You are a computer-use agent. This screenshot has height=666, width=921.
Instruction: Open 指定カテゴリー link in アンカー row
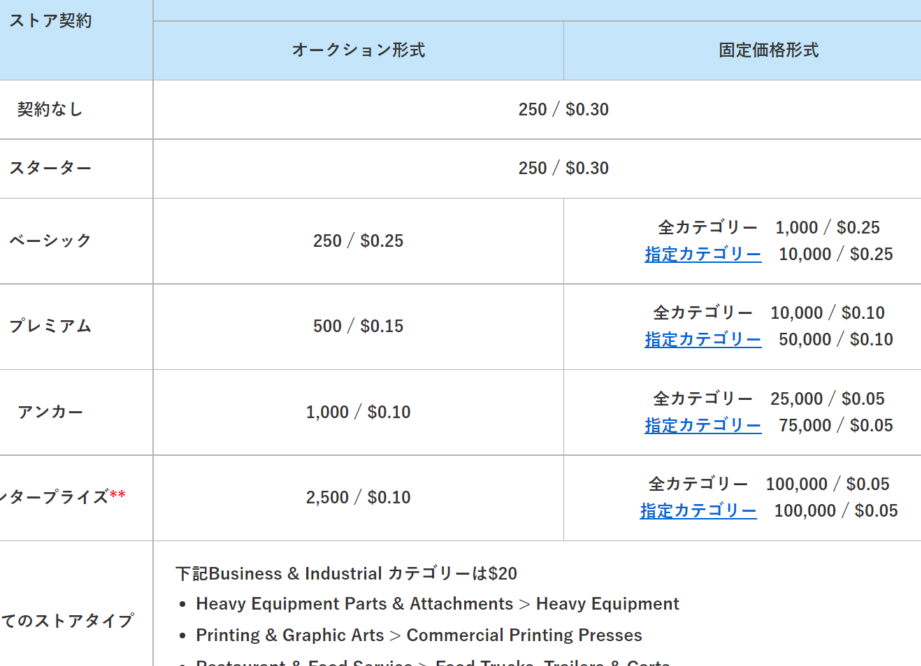click(x=702, y=425)
